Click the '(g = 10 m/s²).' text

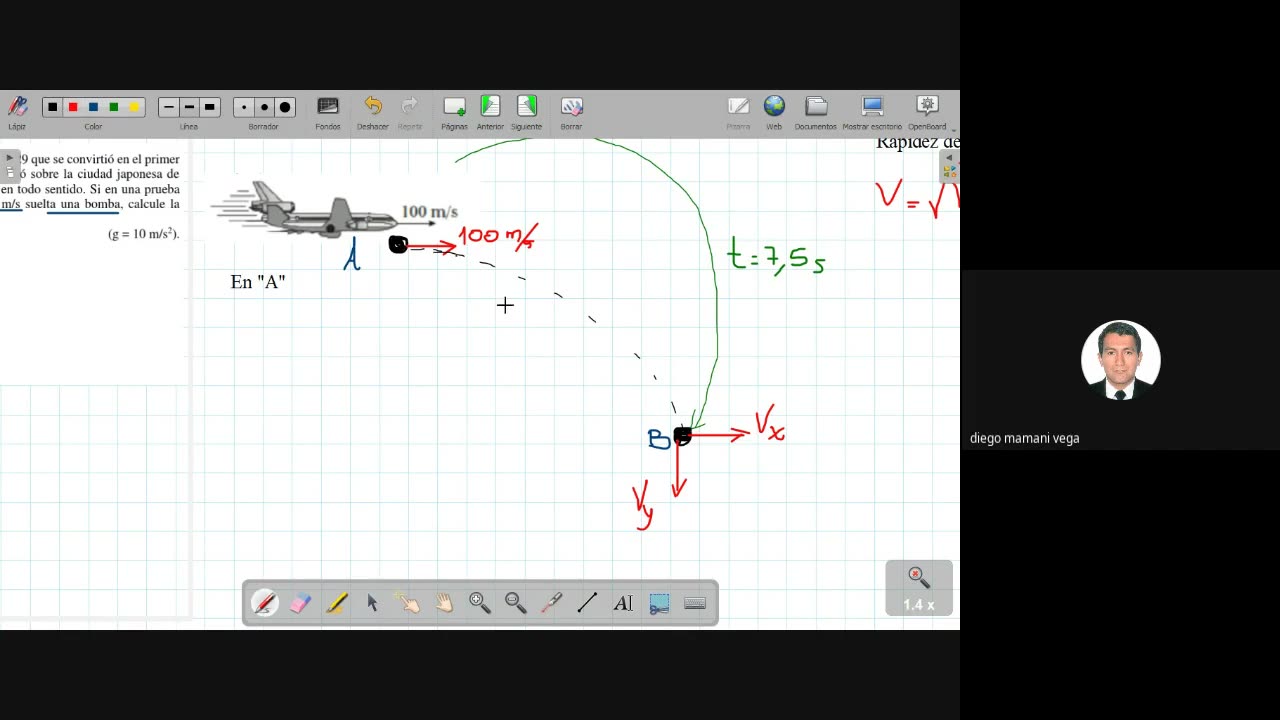coord(144,234)
